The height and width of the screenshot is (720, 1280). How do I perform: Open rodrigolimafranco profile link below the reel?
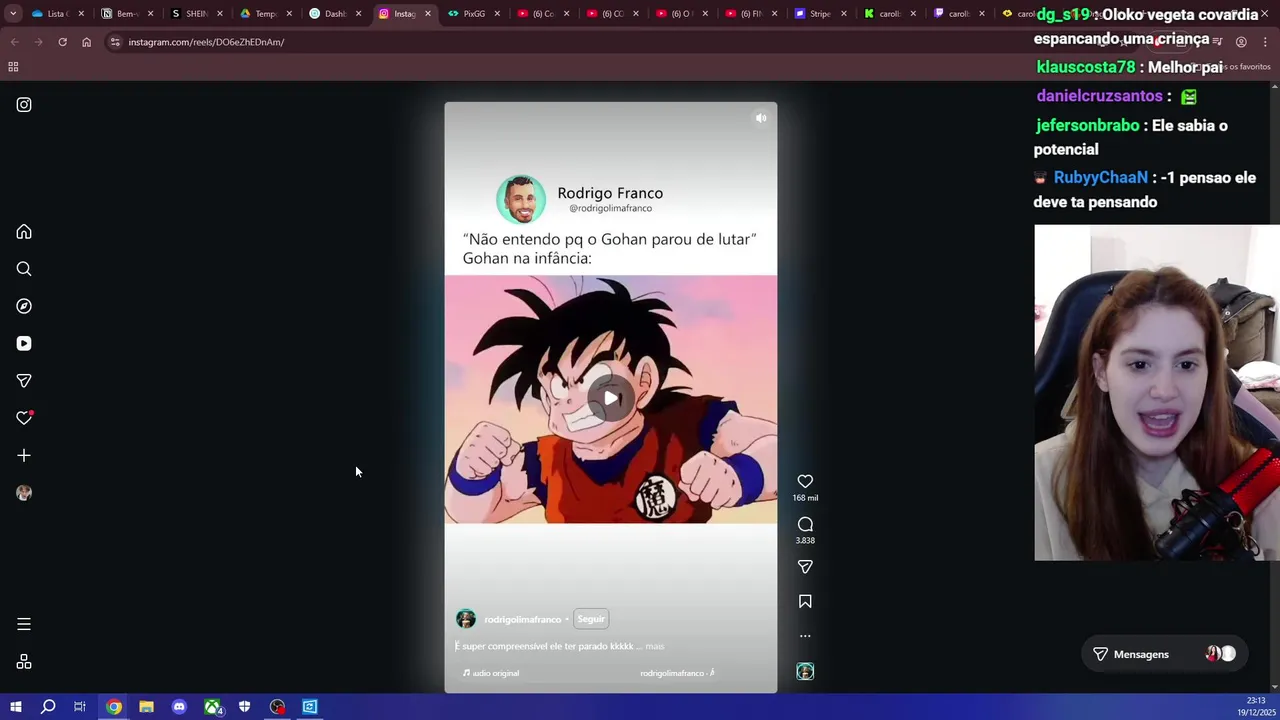pyautogui.click(x=522, y=620)
